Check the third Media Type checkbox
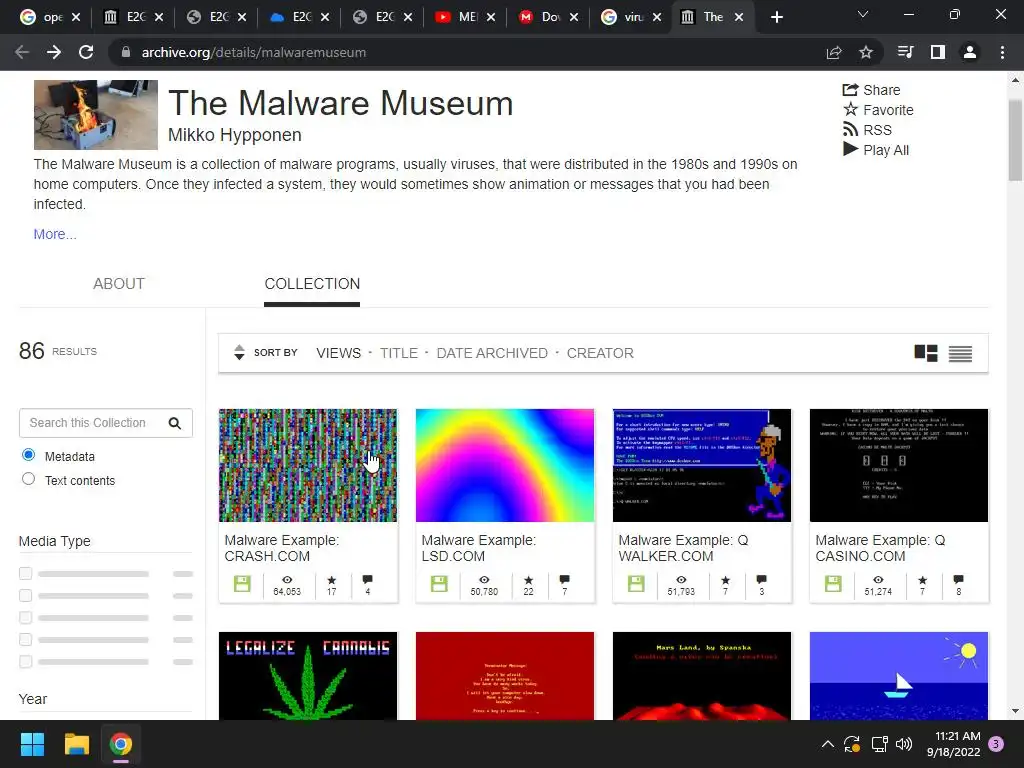The height and width of the screenshot is (768, 1024). pos(25,617)
